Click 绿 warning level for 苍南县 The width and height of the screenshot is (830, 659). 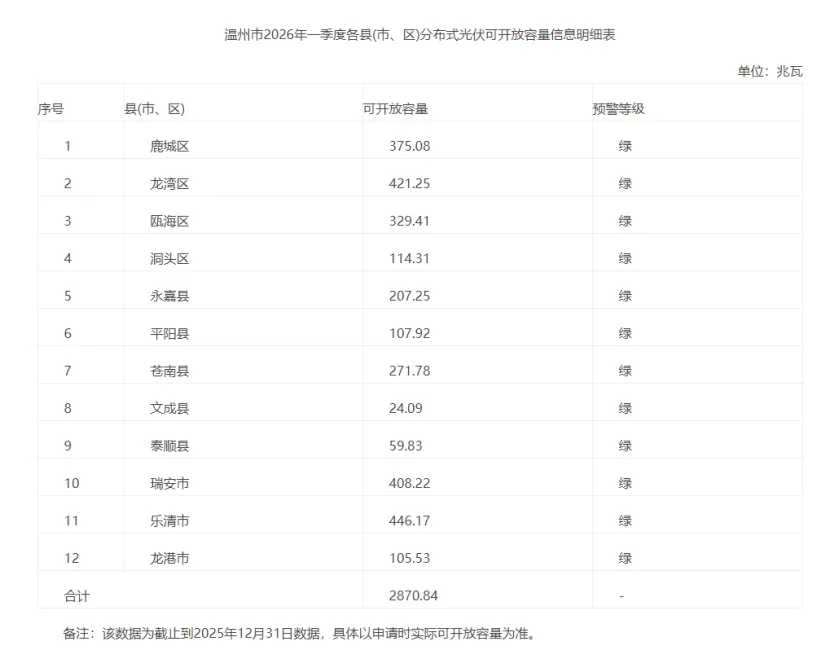[625, 371]
